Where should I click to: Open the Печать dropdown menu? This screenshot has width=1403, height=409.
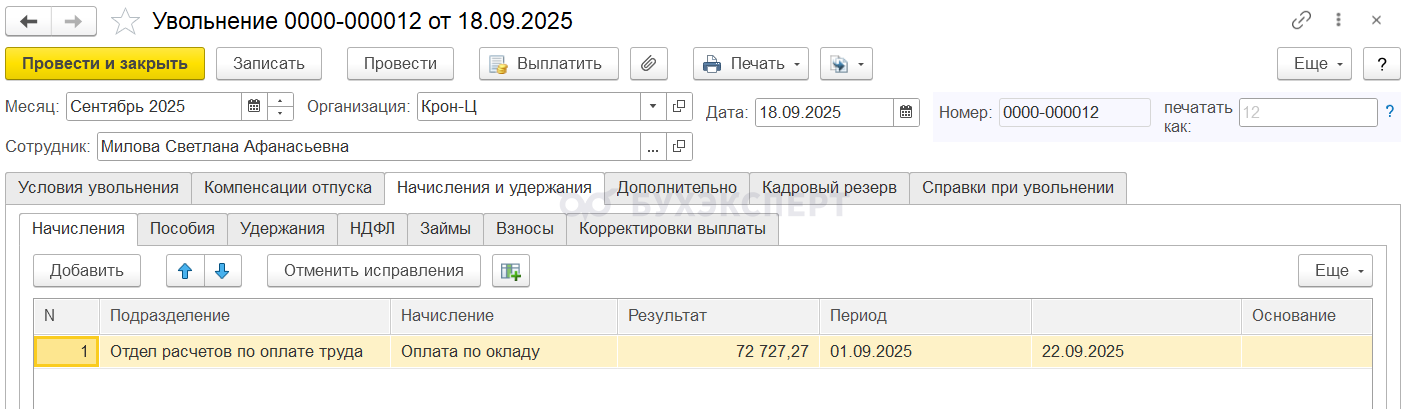(751, 64)
